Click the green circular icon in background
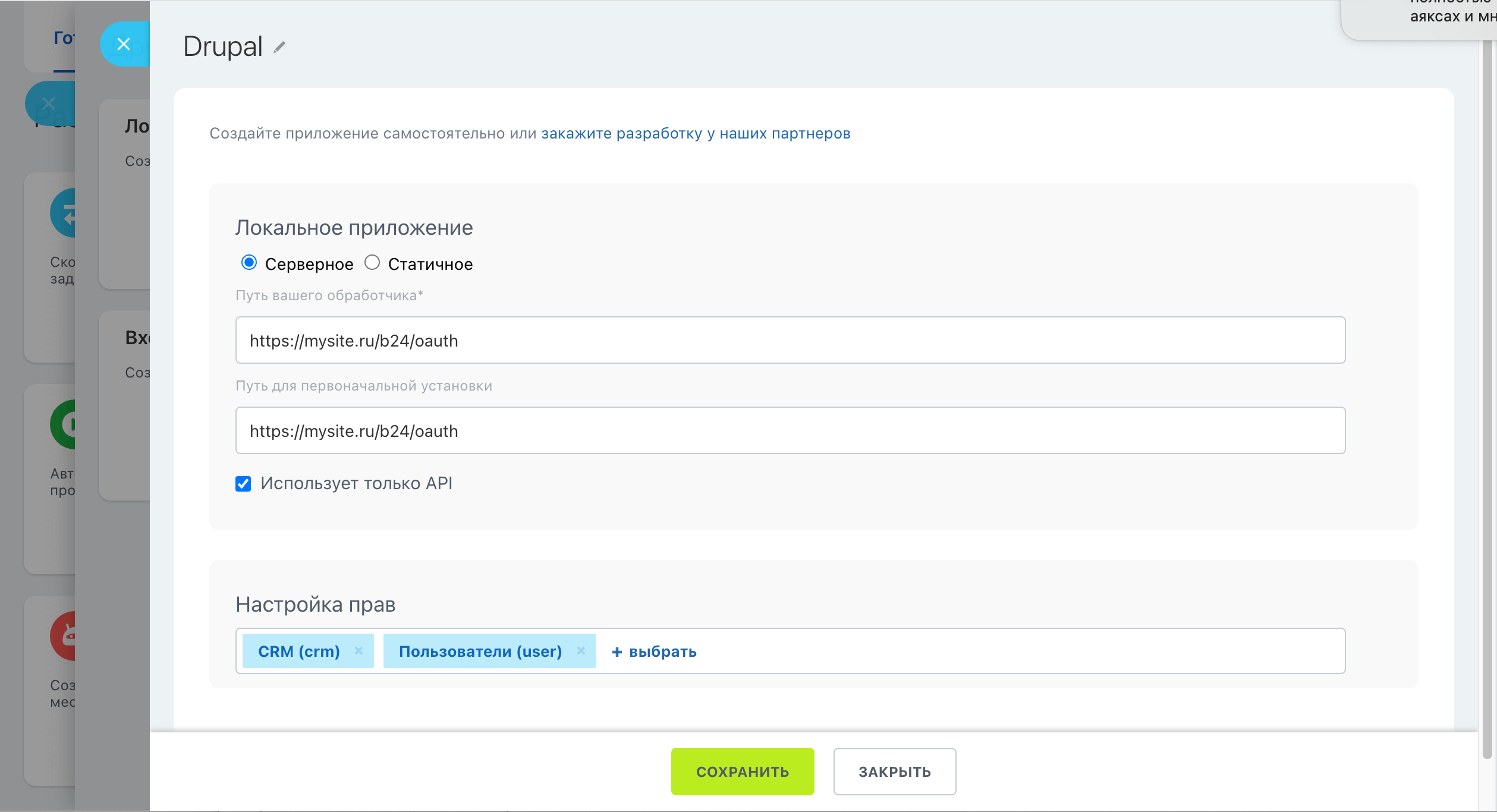Image resolution: width=1497 pixels, height=812 pixels. 63,424
